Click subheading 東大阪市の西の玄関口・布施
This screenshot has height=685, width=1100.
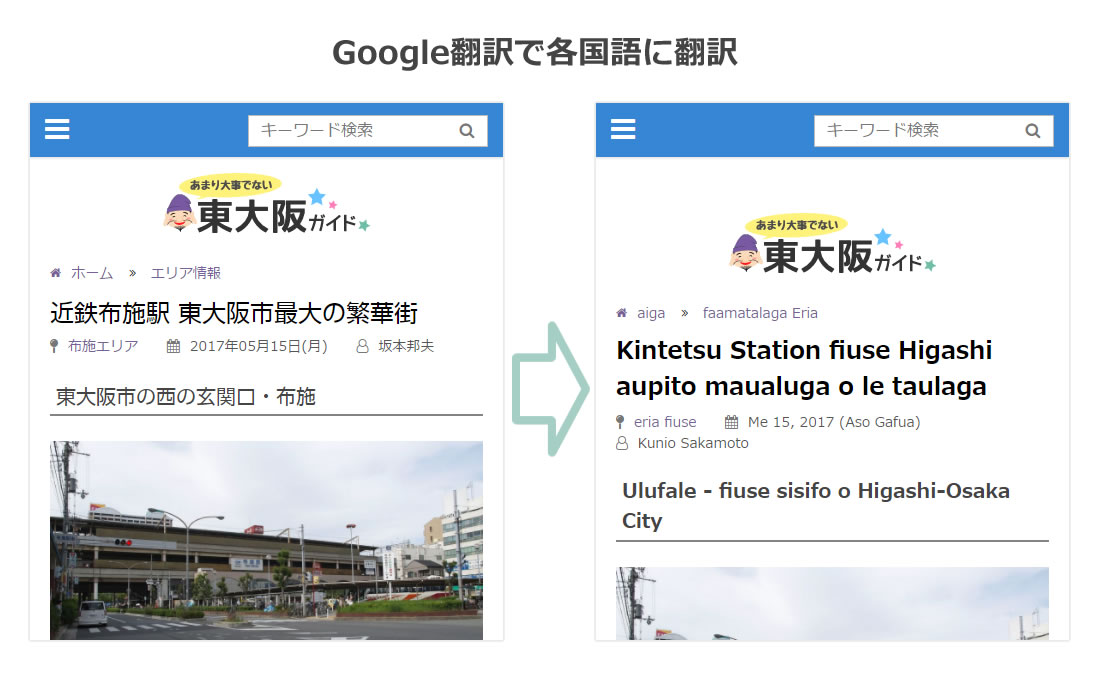(x=186, y=397)
